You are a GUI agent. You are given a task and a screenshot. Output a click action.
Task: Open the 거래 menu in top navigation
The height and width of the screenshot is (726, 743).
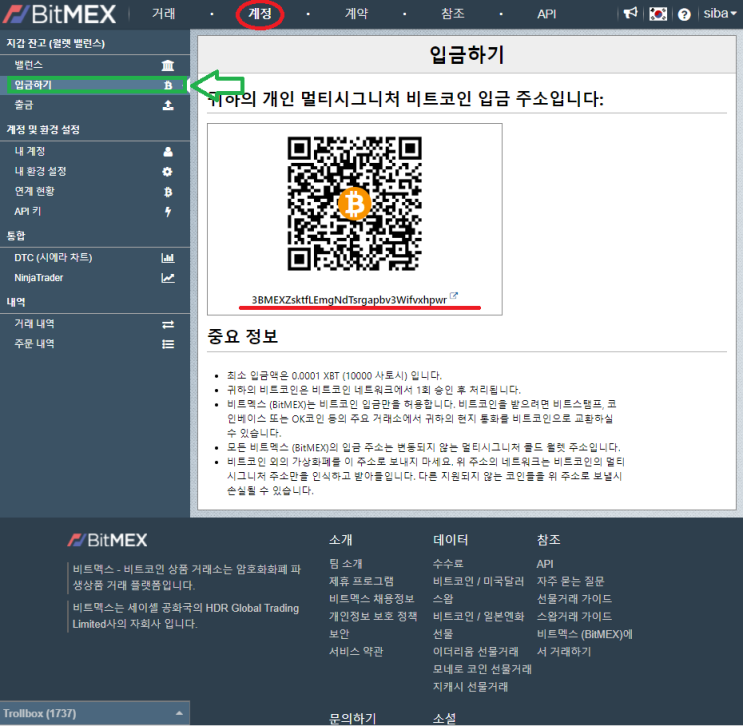click(163, 14)
